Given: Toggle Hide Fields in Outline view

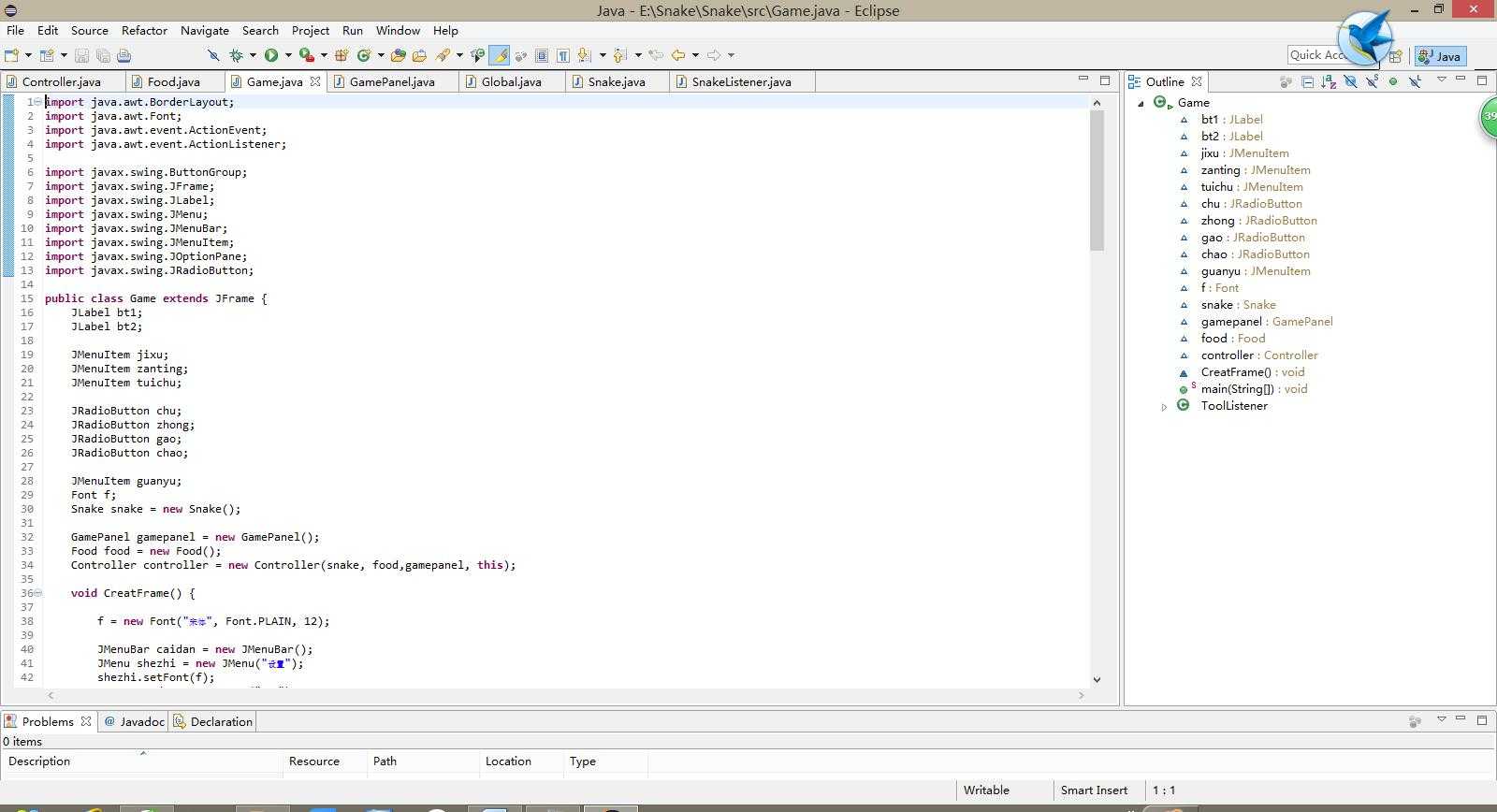Looking at the screenshot, I should pos(1350,81).
